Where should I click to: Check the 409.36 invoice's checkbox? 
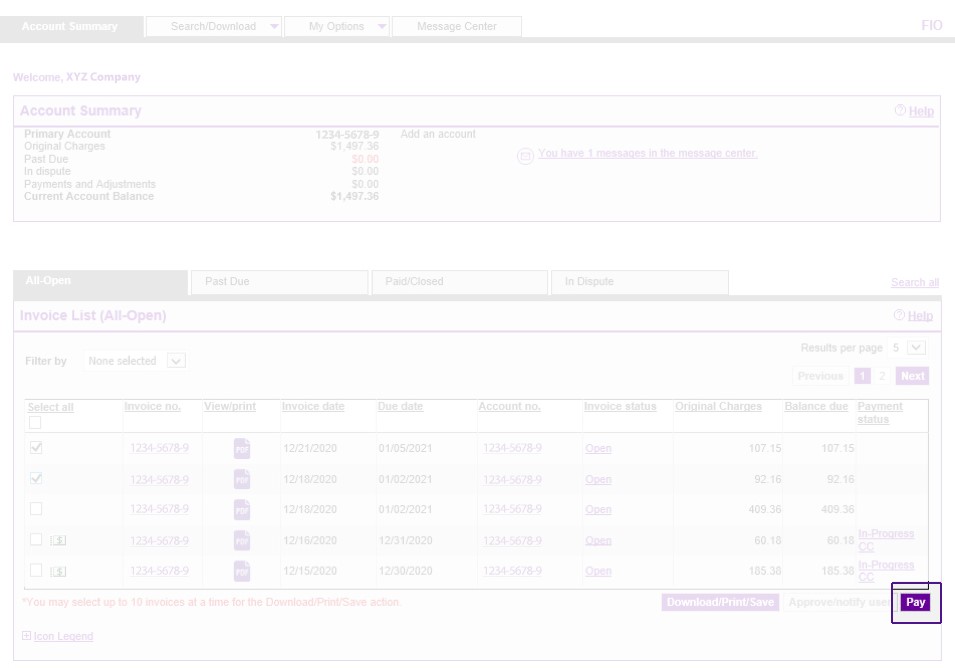(x=36, y=509)
